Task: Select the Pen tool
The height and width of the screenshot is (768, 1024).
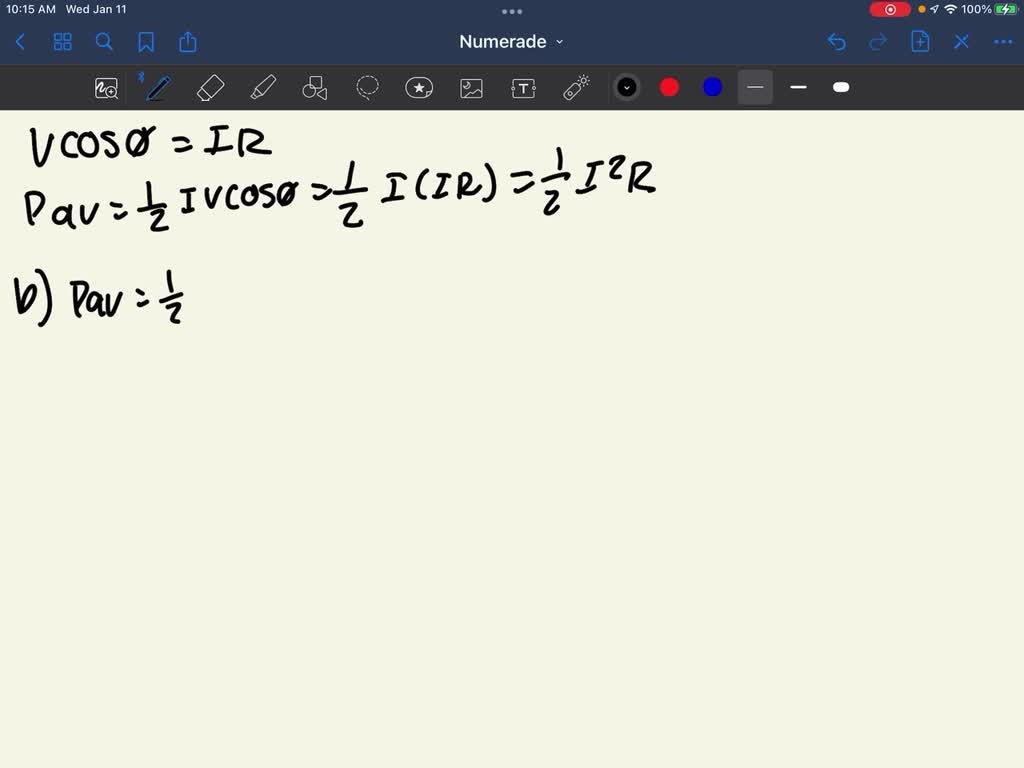Action: click(x=157, y=87)
